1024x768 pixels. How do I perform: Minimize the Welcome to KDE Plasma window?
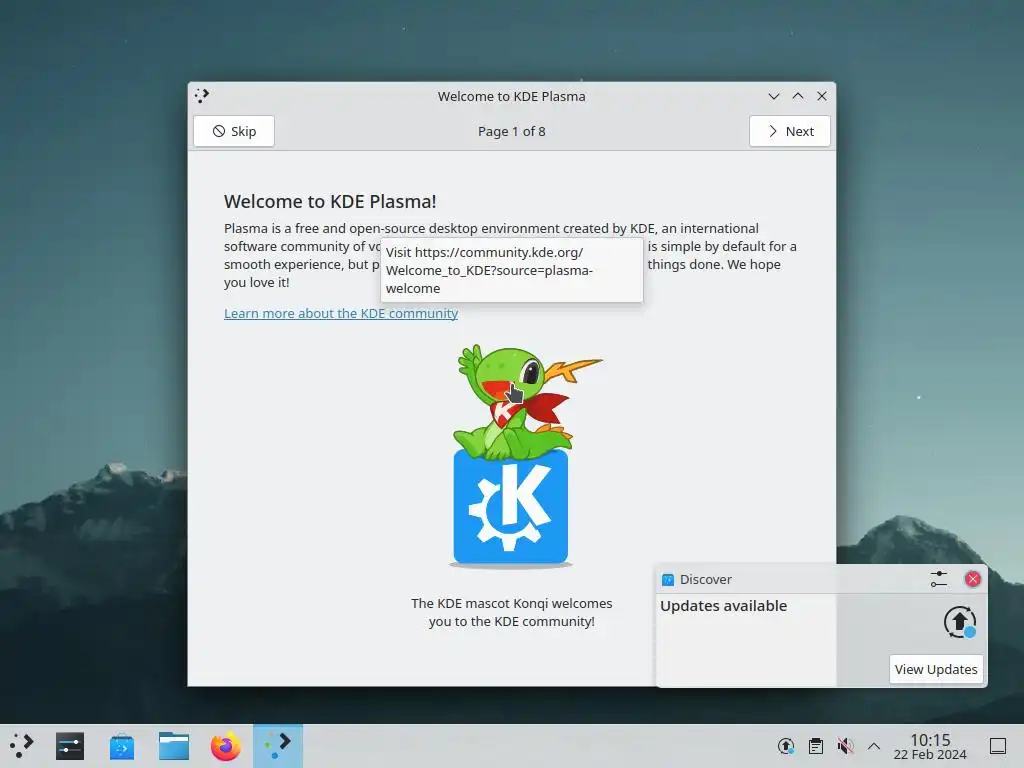(774, 96)
